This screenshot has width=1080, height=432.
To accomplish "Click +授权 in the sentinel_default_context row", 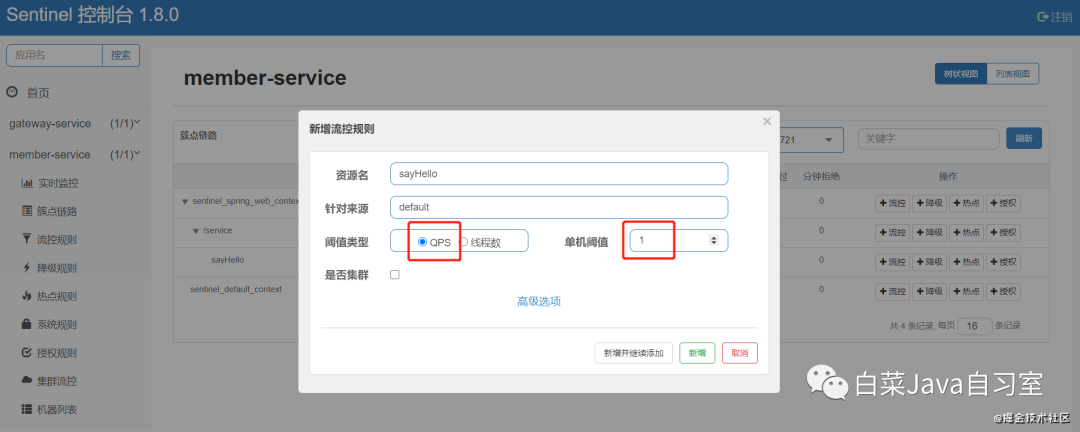I will click(x=1004, y=291).
